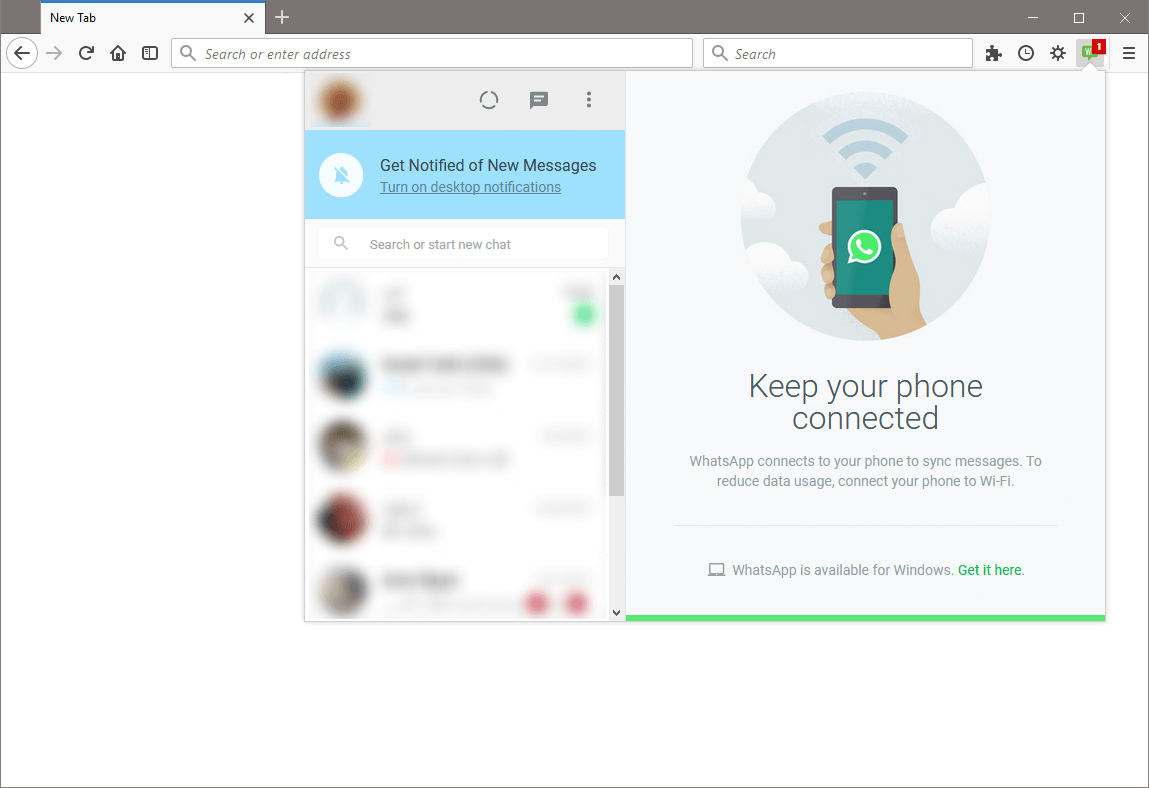Click the browser Search box
Image resolution: width=1149 pixels, height=788 pixels.
838,54
